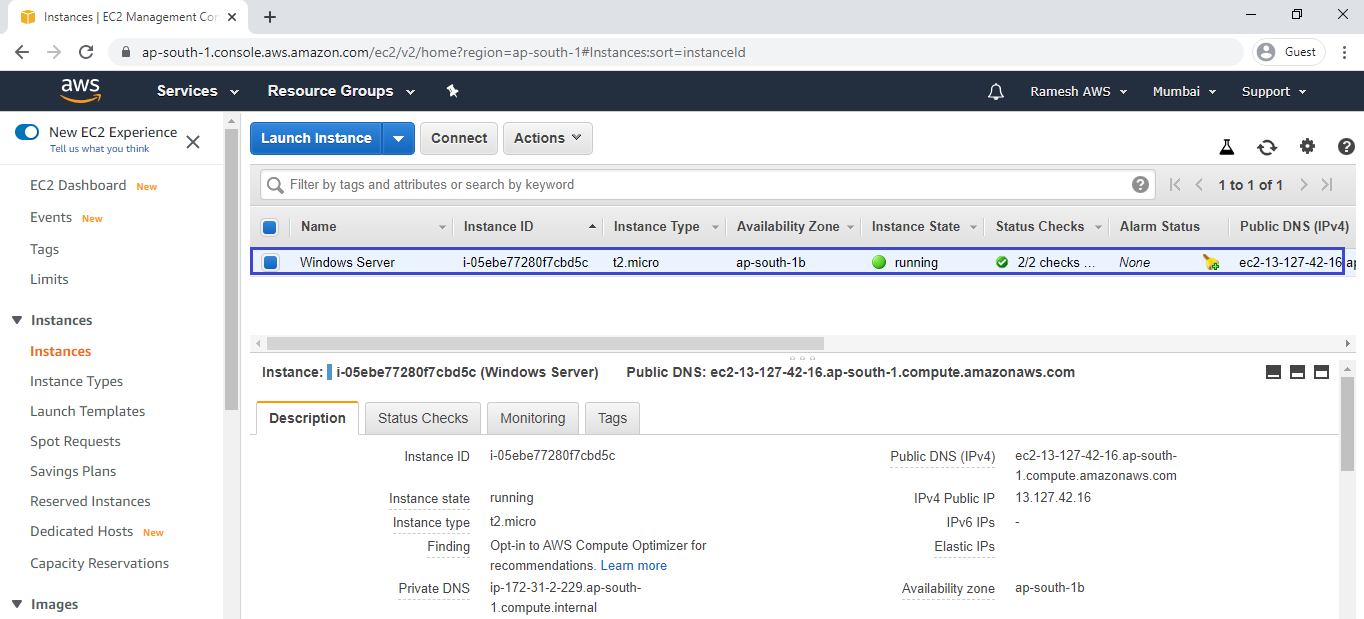Click Tell us what you think link

click(x=99, y=149)
